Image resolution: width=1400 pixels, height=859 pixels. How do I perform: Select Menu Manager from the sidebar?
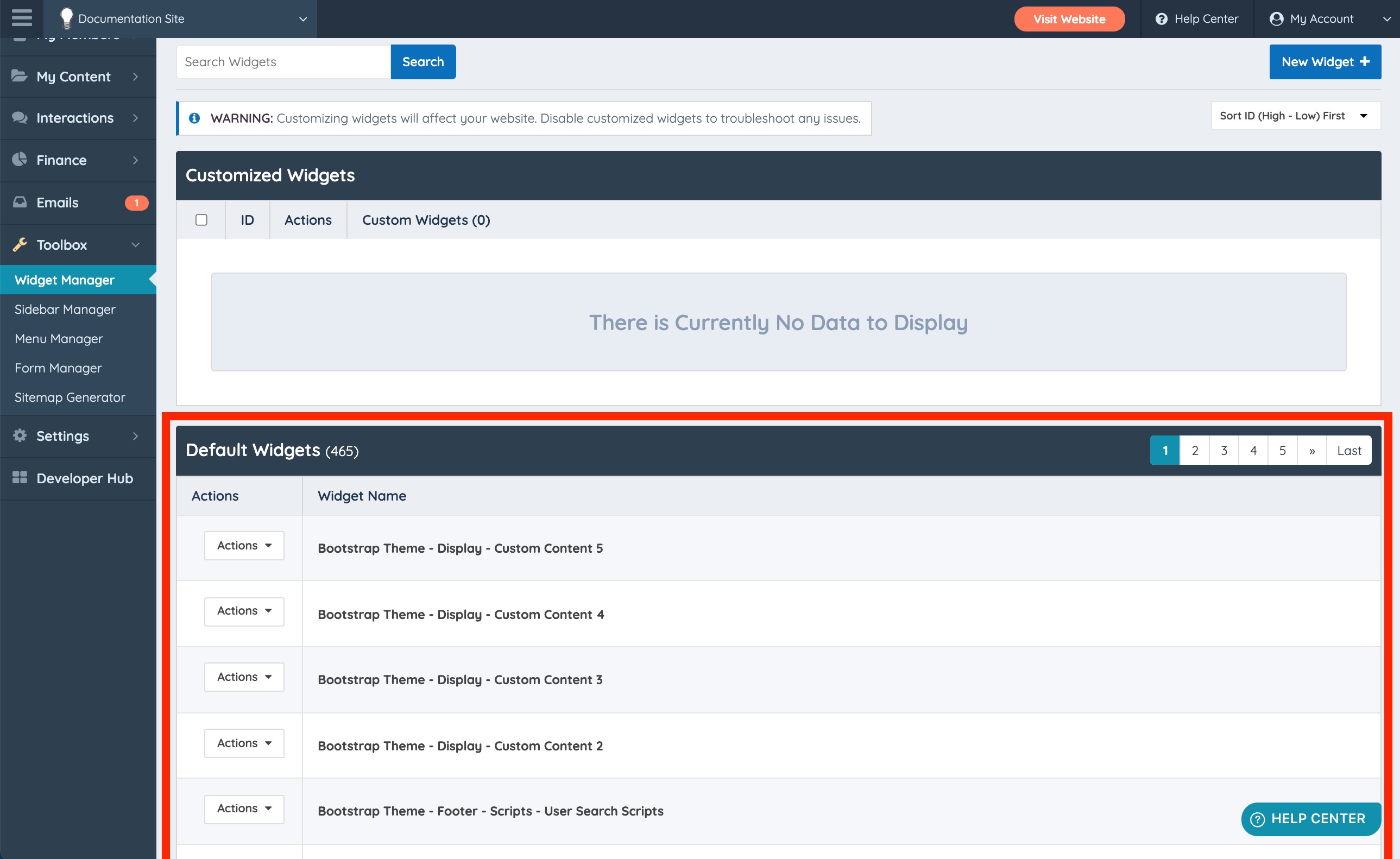pyautogui.click(x=59, y=339)
